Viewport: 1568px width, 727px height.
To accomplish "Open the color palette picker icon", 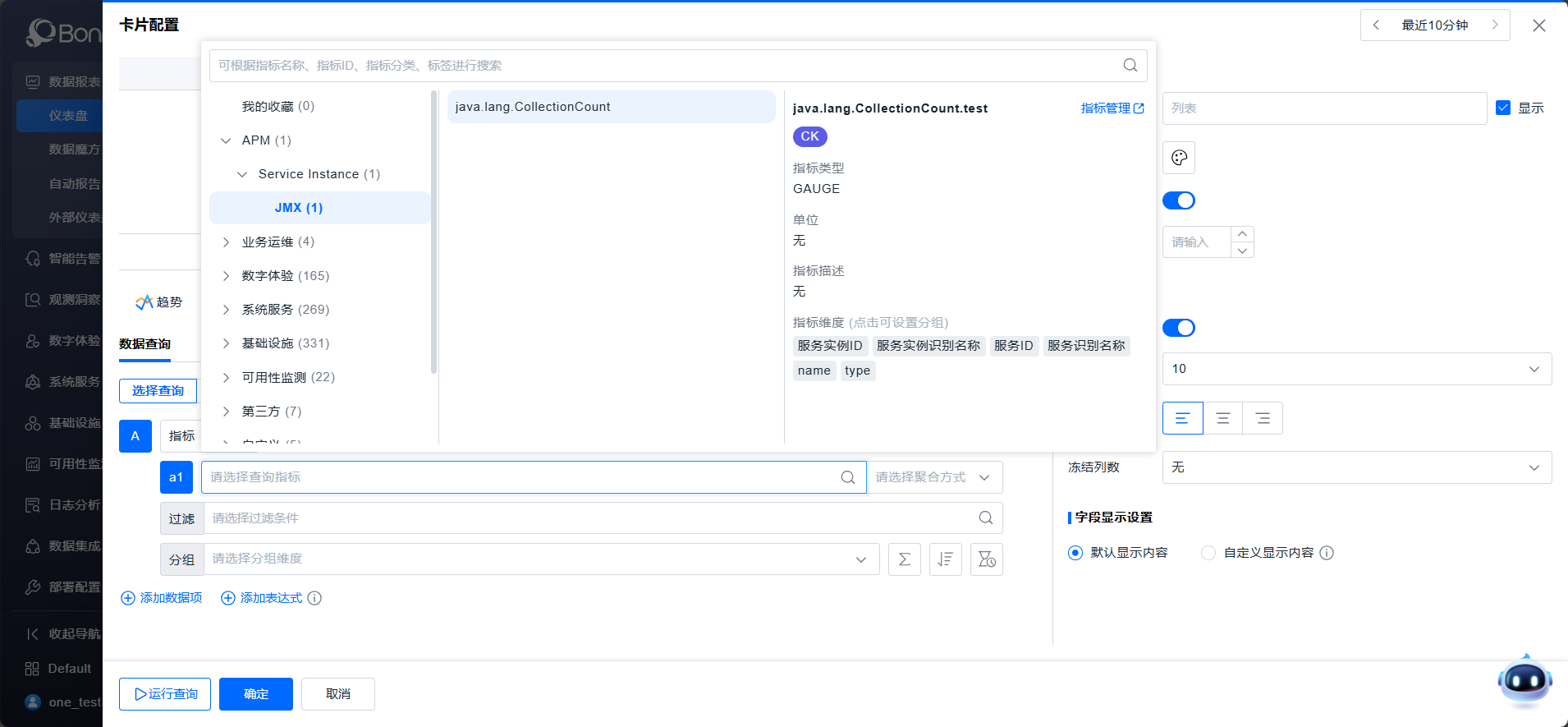I will tap(1179, 158).
